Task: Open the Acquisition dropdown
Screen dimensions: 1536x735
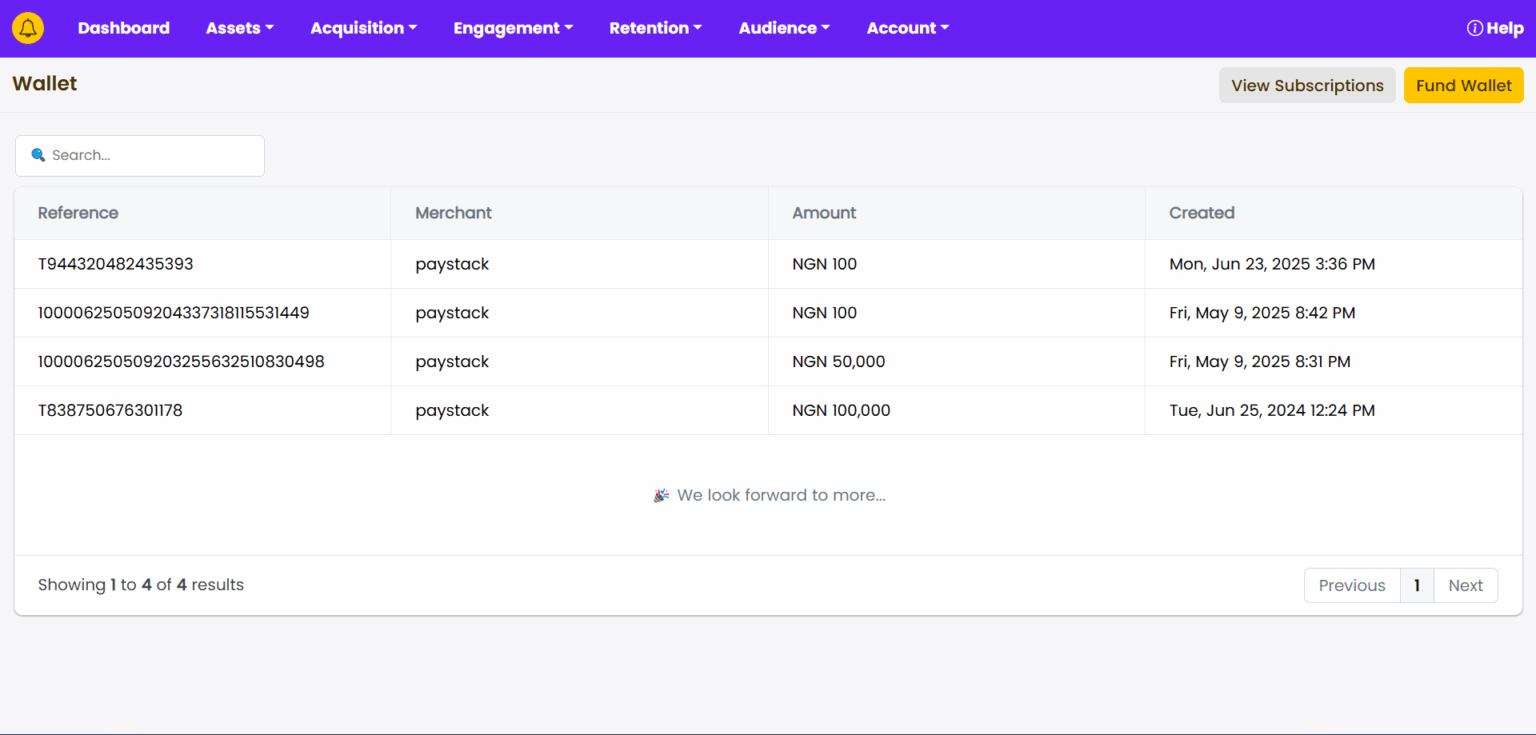Action: [363, 28]
